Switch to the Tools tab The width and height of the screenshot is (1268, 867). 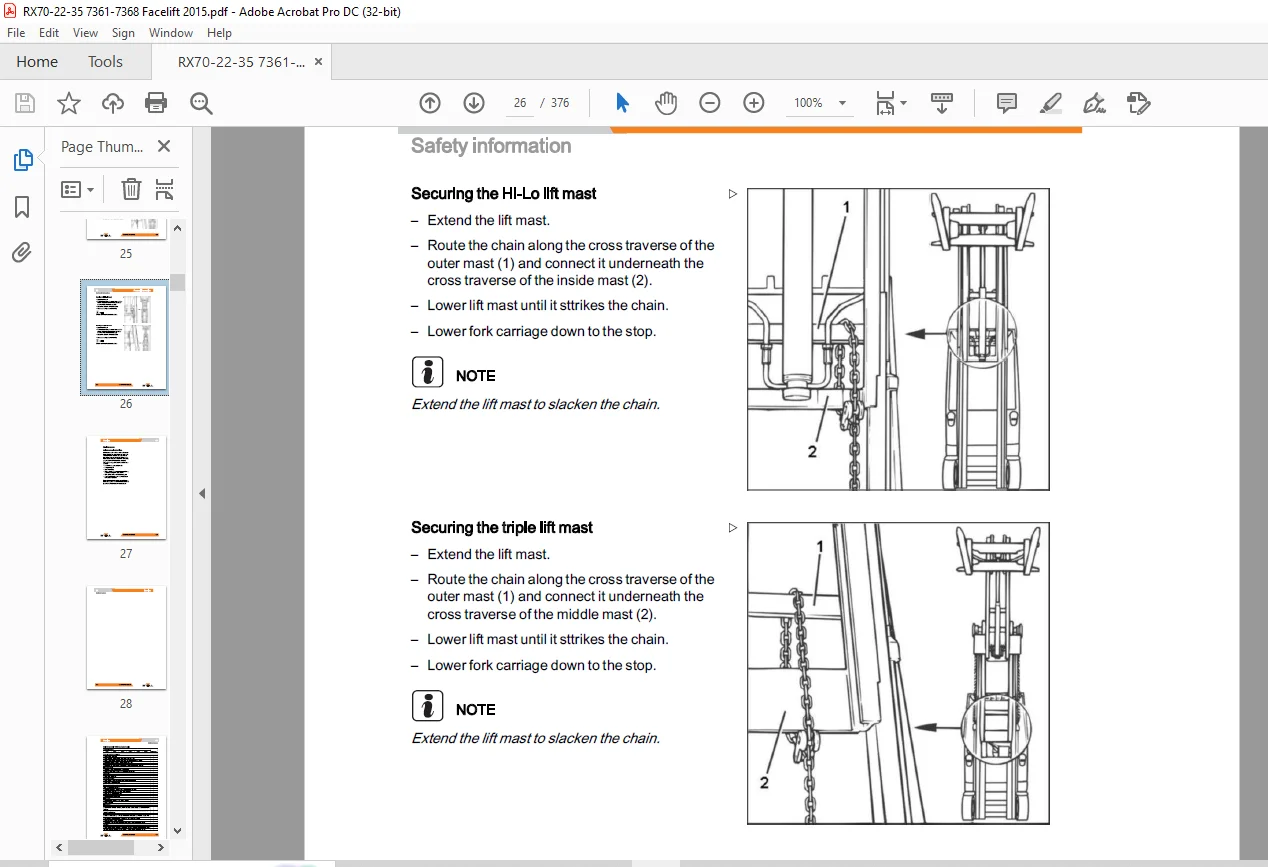pyautogui.click(x=105, y=62)
